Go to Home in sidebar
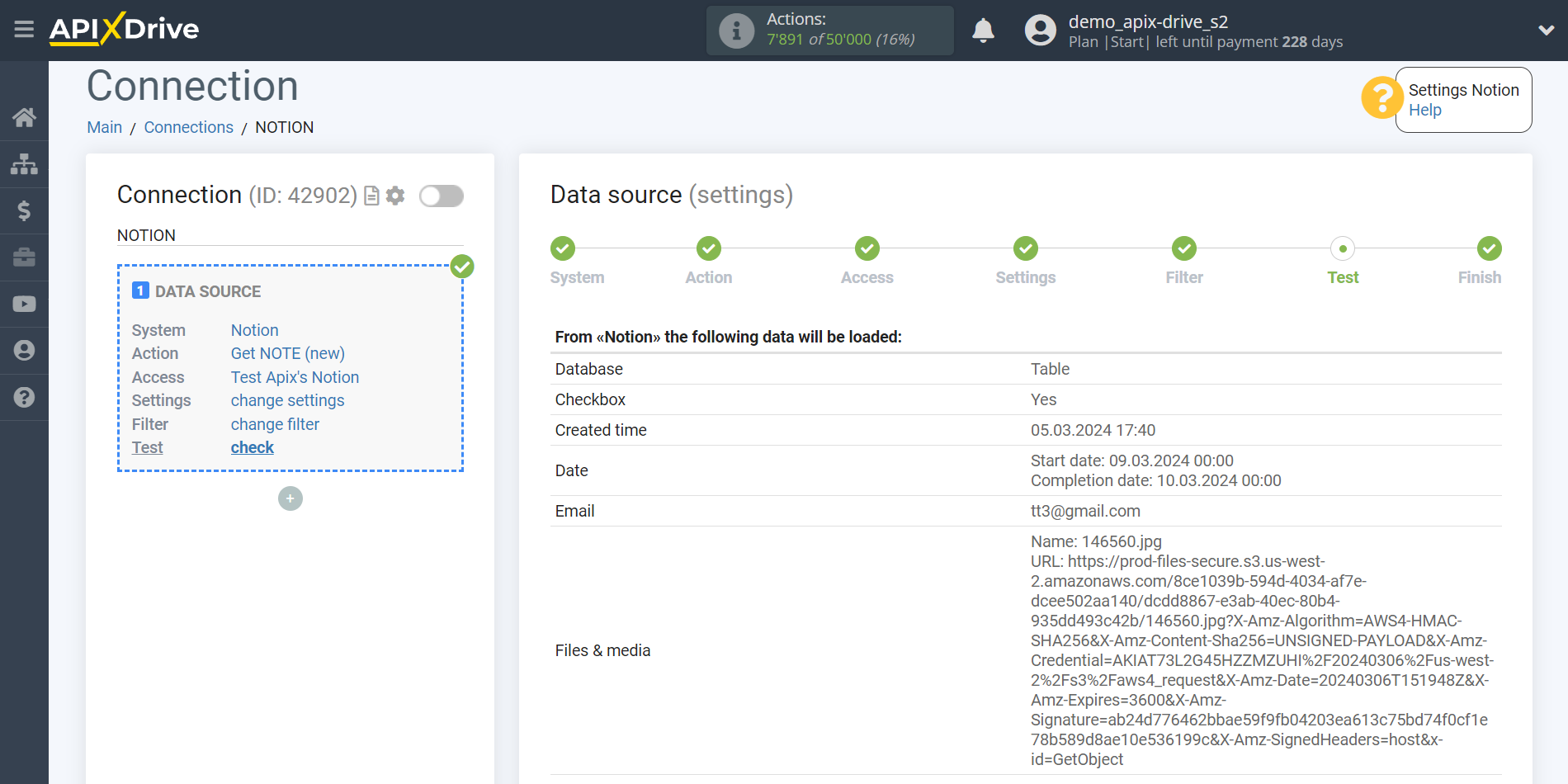This screenshot has height=784, width=1568. pos(24,117)
